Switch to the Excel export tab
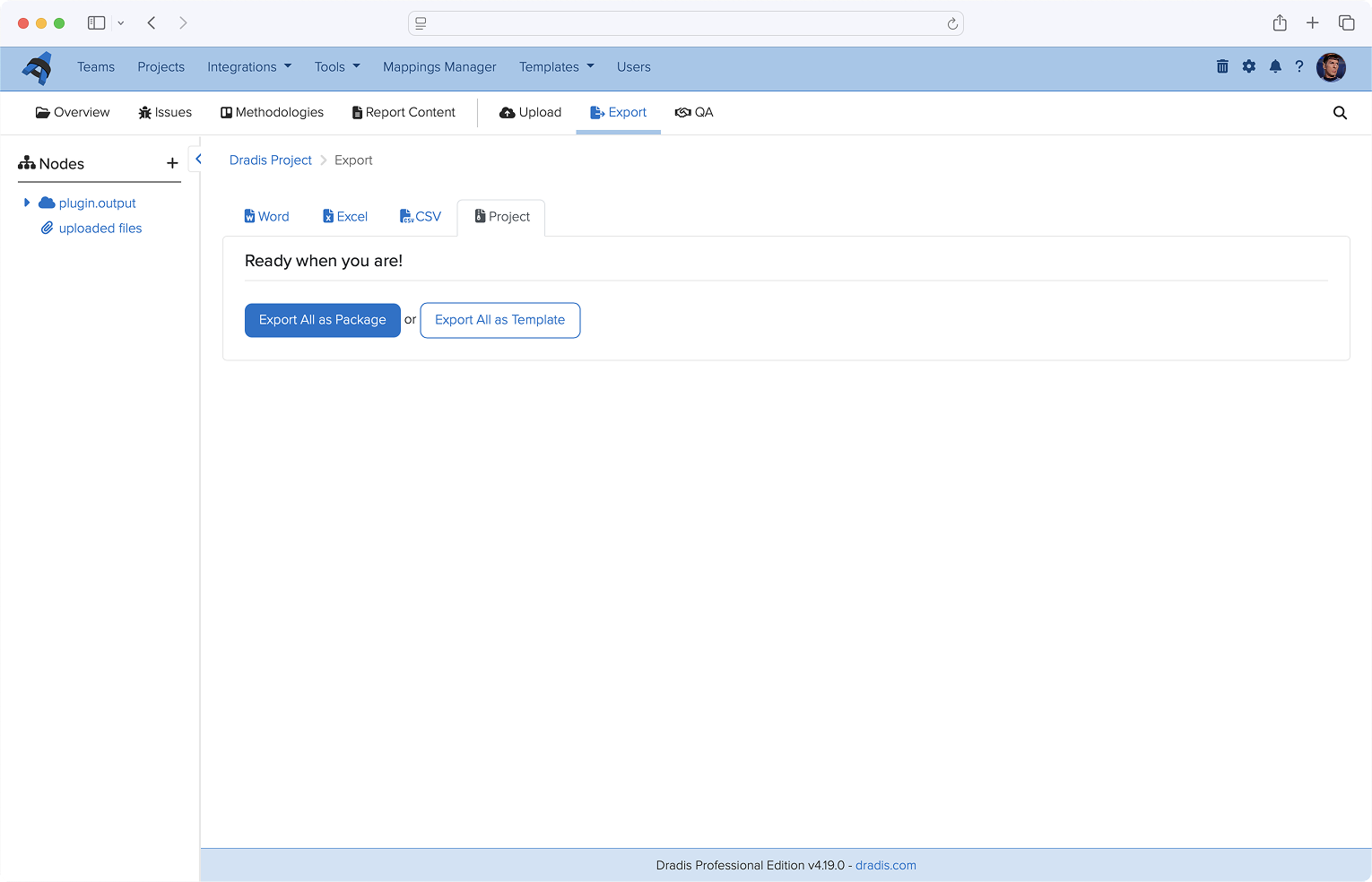The height and width of the screenshot is (882, 1372). pyautogui.click(x=345, y=217)
